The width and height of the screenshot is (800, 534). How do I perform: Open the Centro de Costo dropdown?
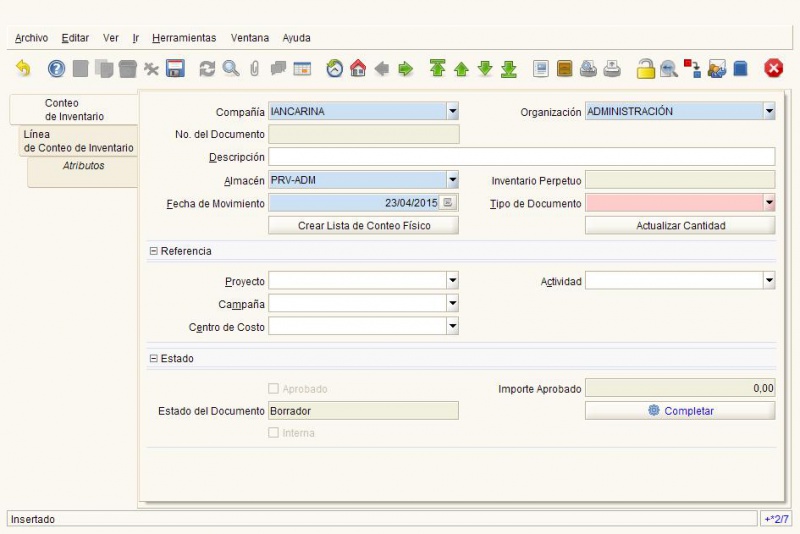pyautogui.click(x=453, y=326)
